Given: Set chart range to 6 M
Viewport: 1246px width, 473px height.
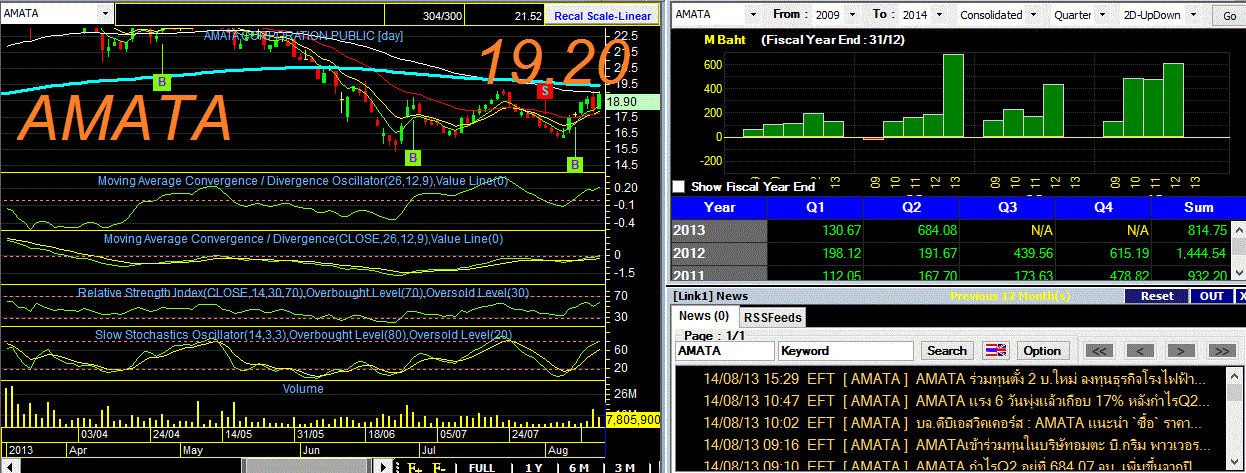Looking at the screenshot, I should click(578, 467).
